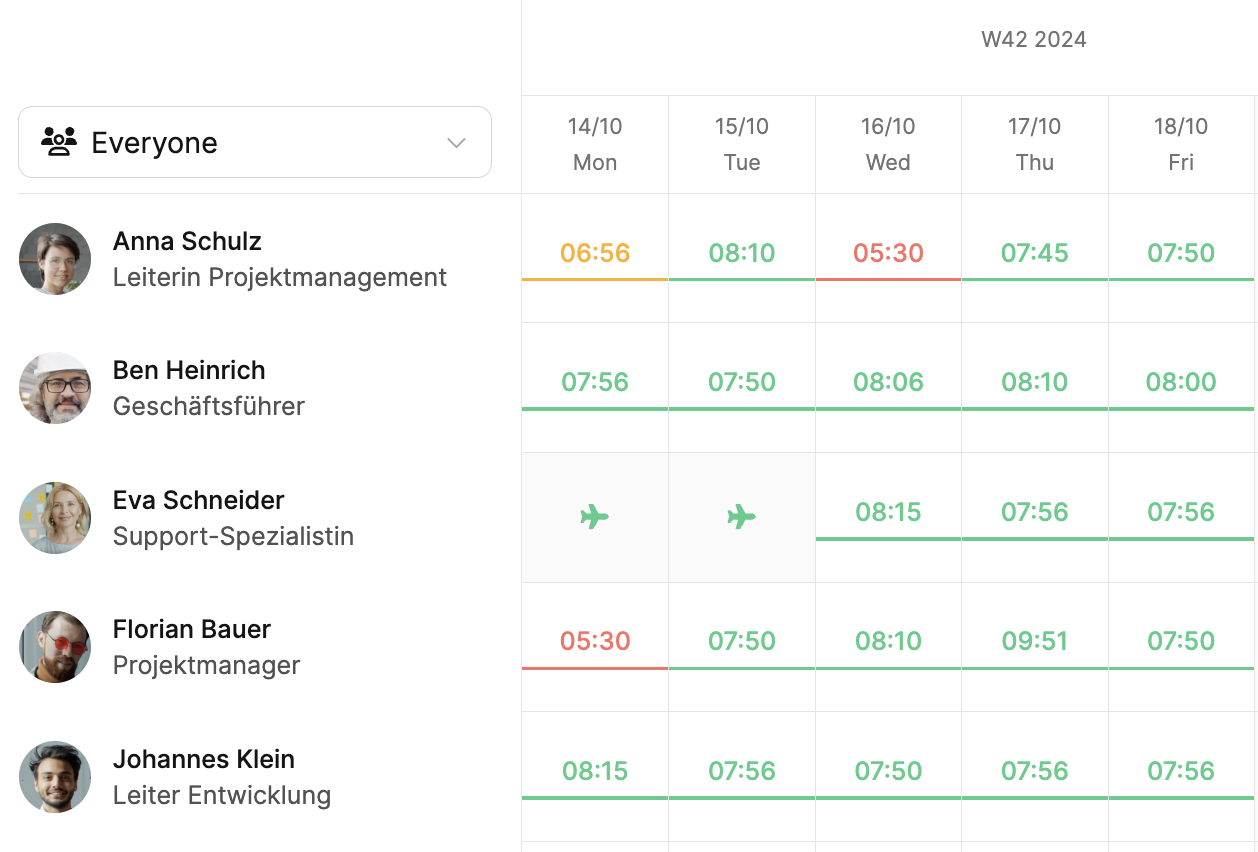Click Florian Bauer's red 05:30 Monday entry

595,641
